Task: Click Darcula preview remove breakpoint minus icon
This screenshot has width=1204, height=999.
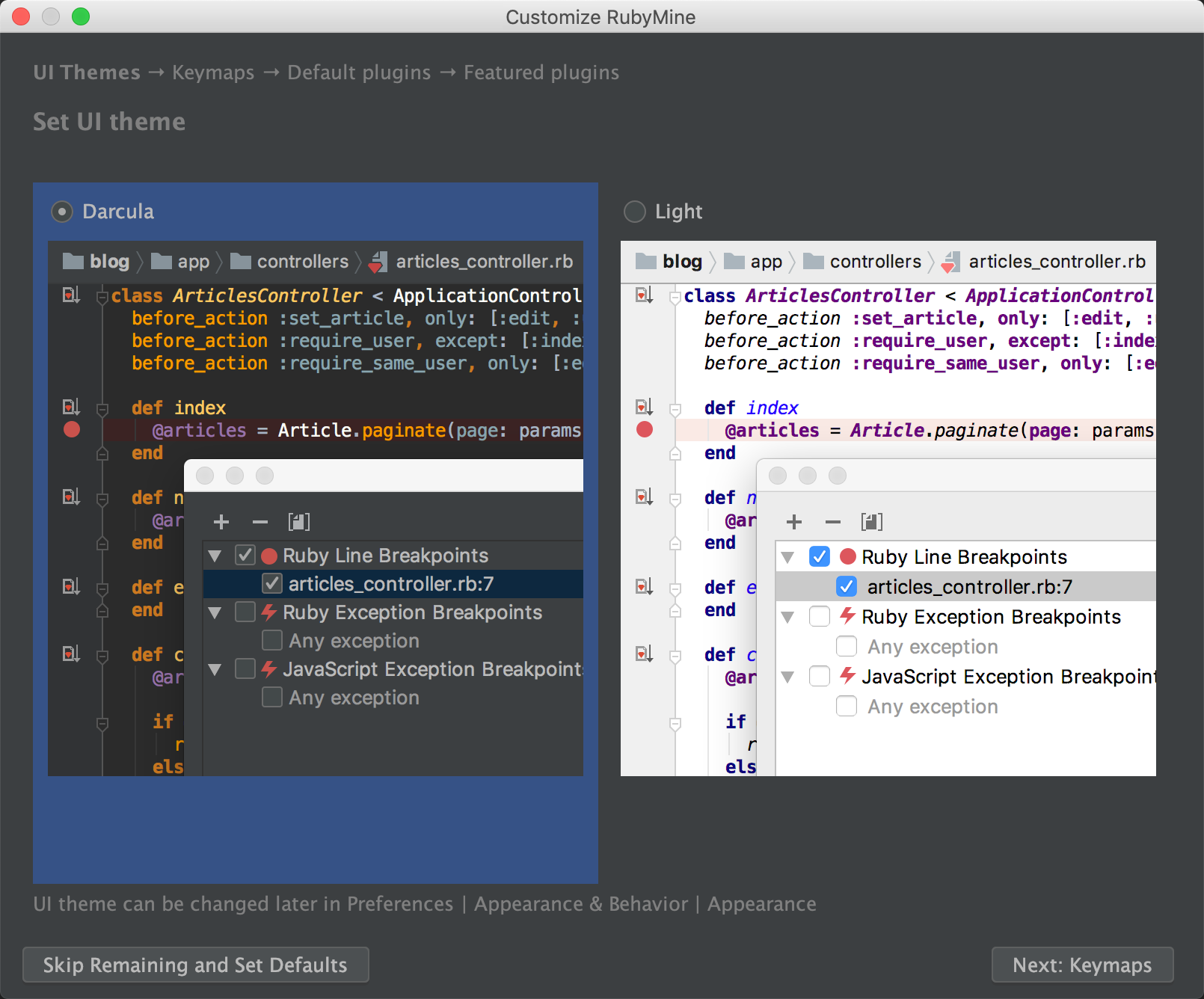Action: point(260,522)
